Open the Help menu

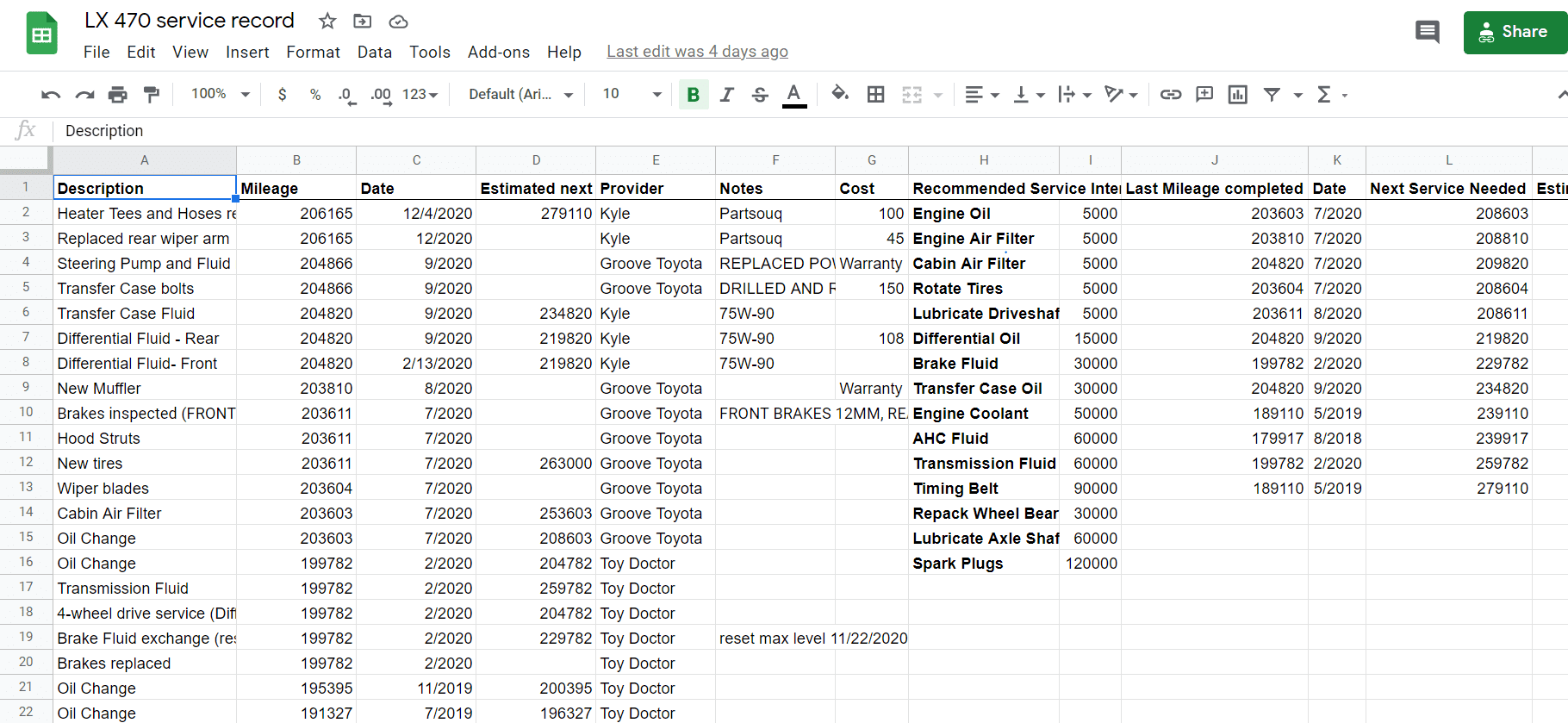(564, 52)
